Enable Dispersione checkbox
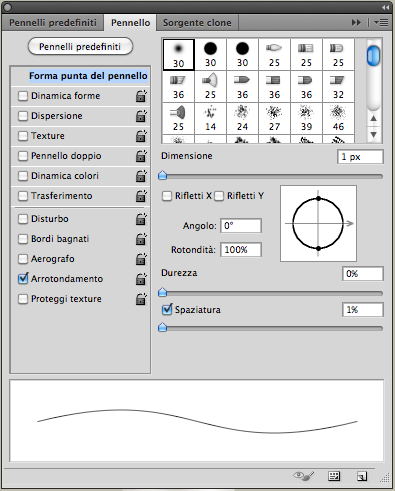 23,116
